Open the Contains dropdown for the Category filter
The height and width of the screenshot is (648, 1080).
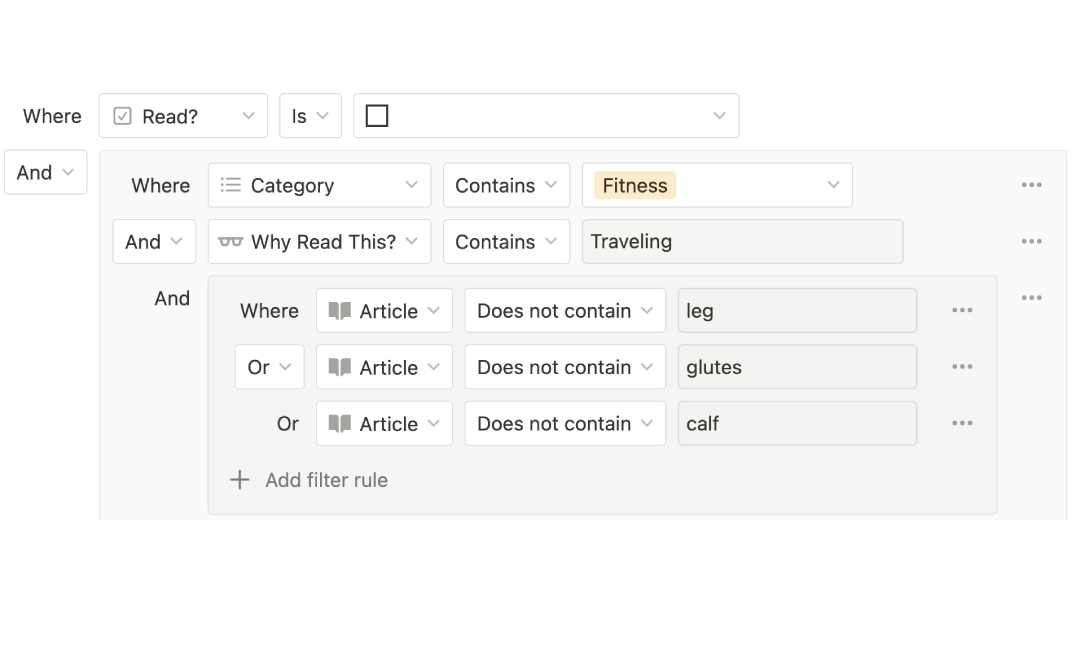pyautogui.click(x=506, y=185)
